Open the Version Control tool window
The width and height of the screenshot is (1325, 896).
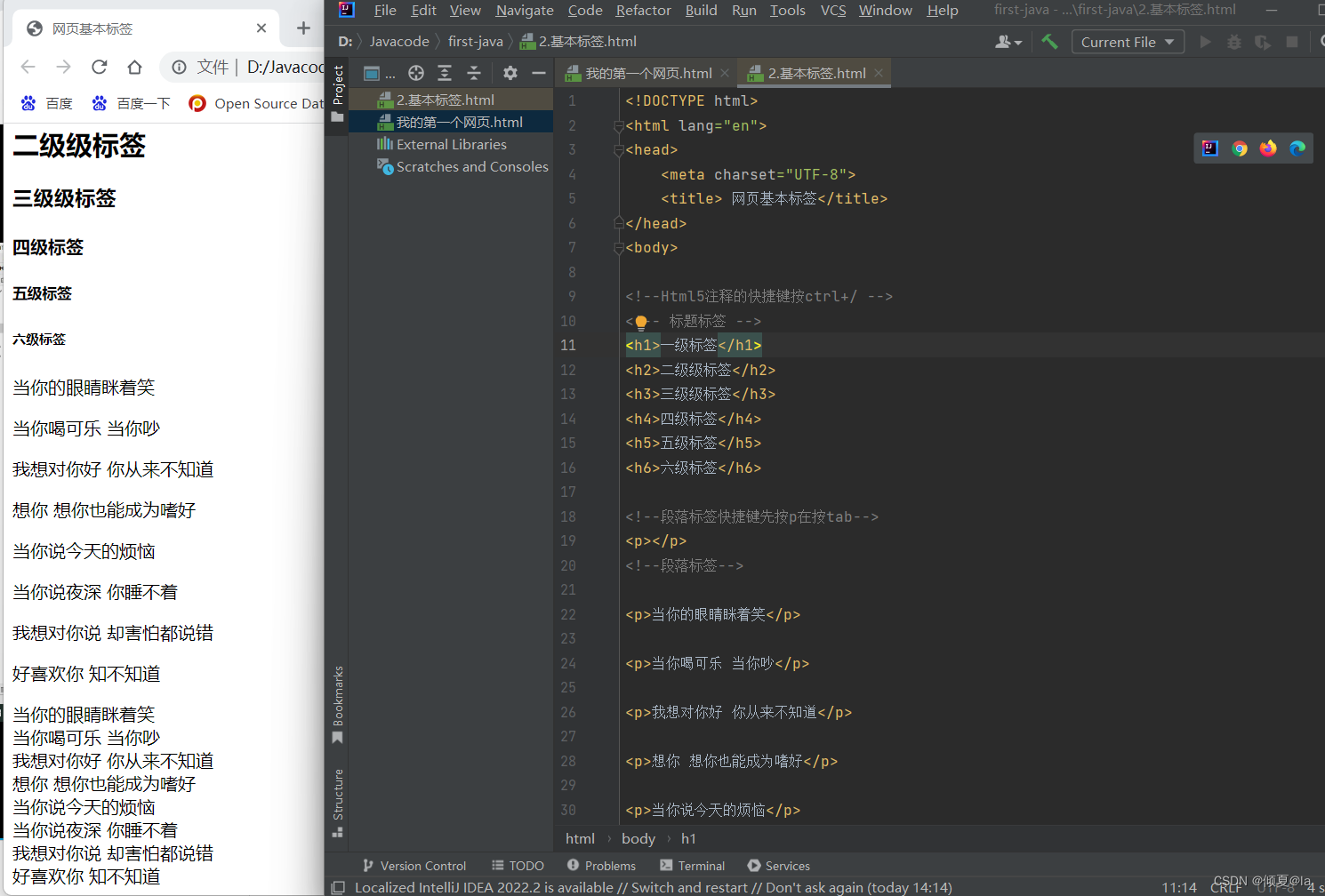coord(414,866)
